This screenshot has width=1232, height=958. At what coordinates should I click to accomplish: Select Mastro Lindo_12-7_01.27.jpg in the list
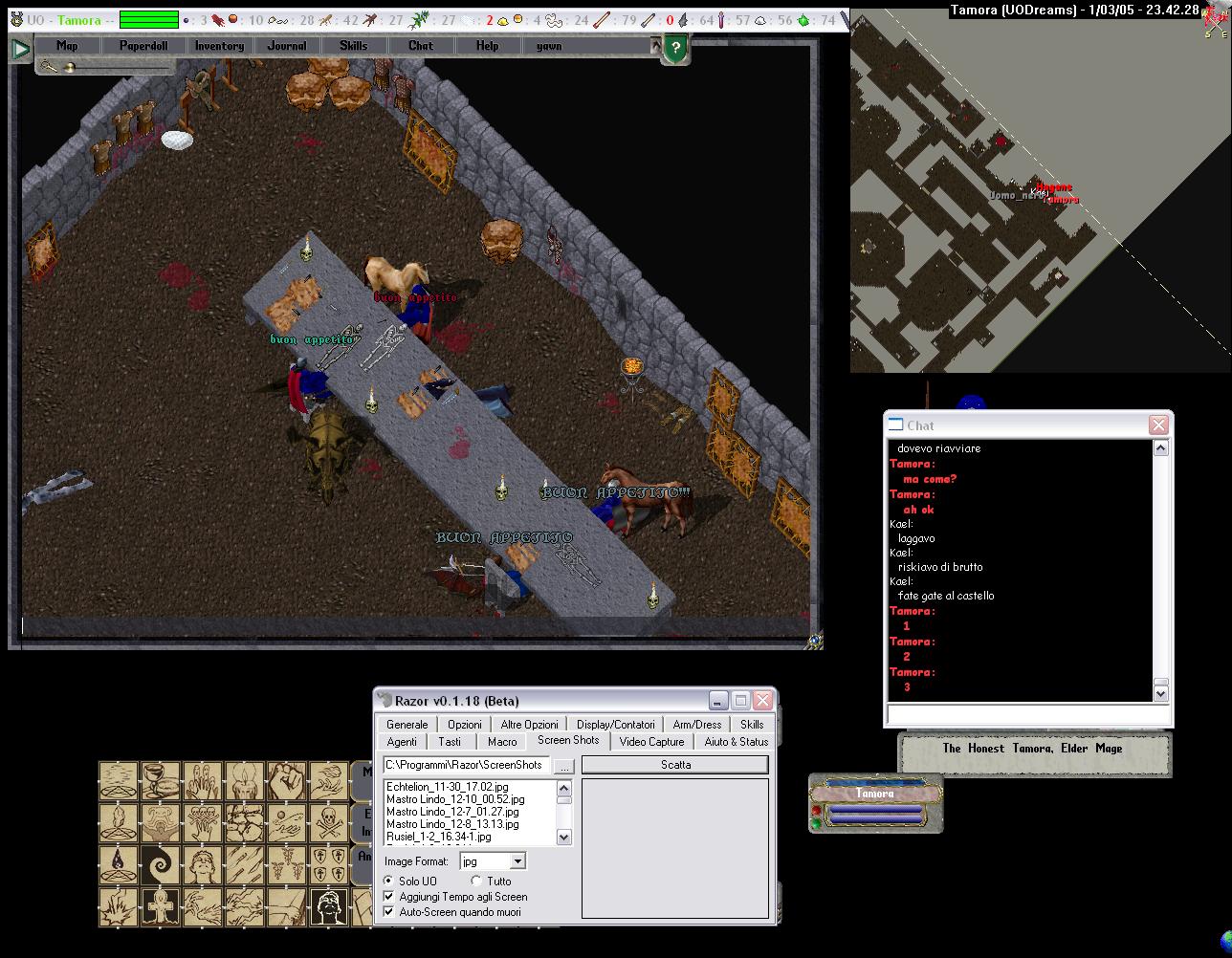pyautogui.click(x=452, y=812)
